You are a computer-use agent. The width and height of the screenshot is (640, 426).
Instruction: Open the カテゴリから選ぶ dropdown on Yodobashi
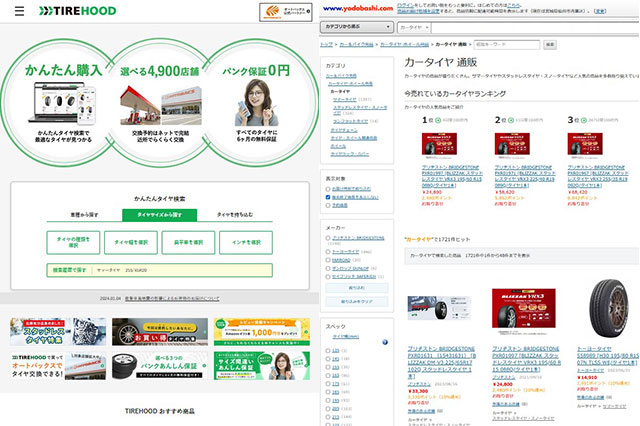pyautogui.click(x=357, y=27)
